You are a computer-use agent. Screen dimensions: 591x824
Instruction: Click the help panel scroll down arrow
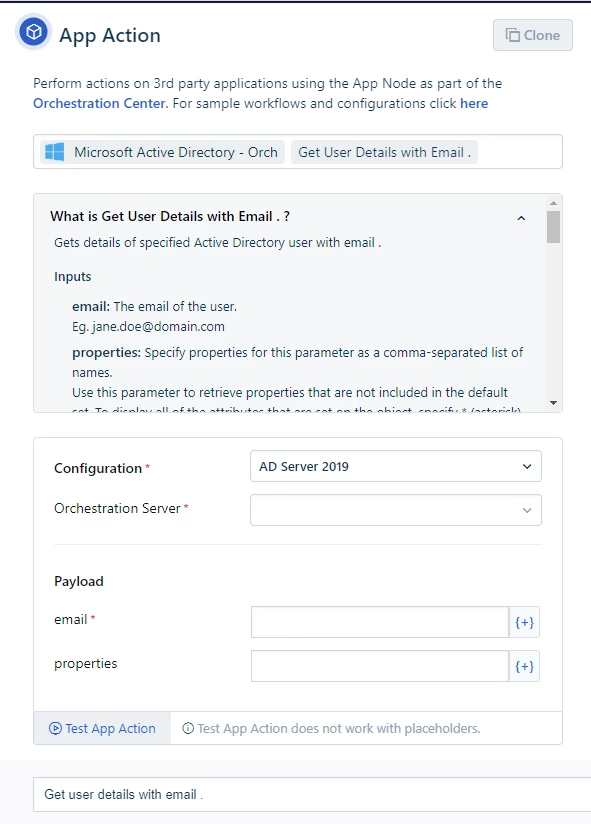coord(553,403)
